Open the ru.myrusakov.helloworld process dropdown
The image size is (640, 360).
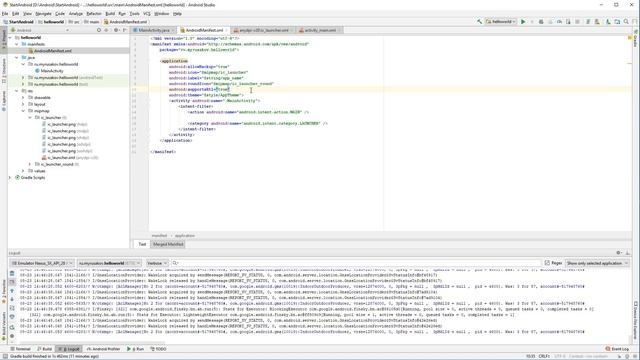109,263
